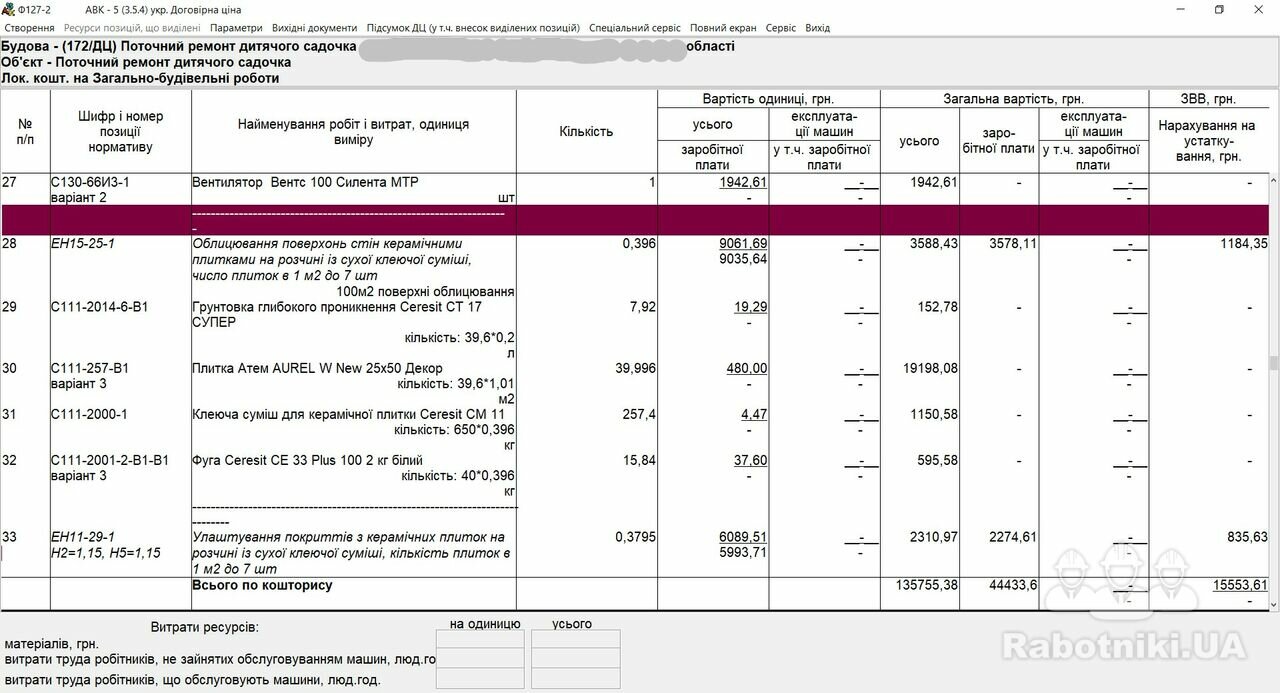Click total value 1150,58
Screen dimensions: 1280x693
(x=933, y=414)
